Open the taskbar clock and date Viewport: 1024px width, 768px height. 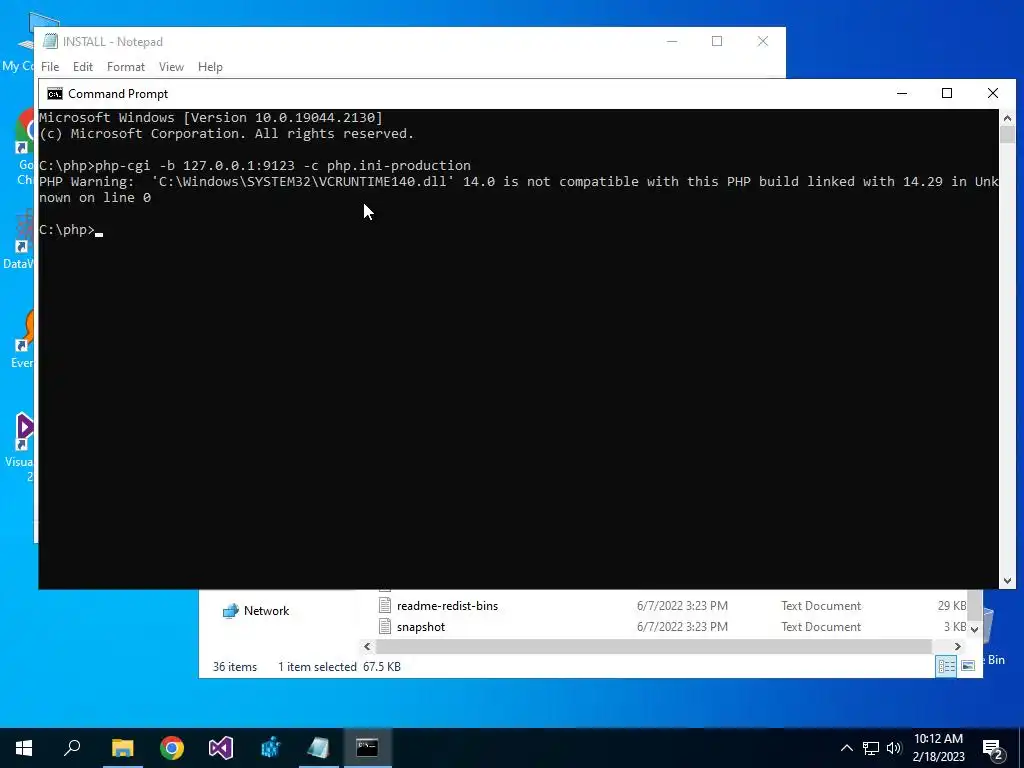coord(938,748)
